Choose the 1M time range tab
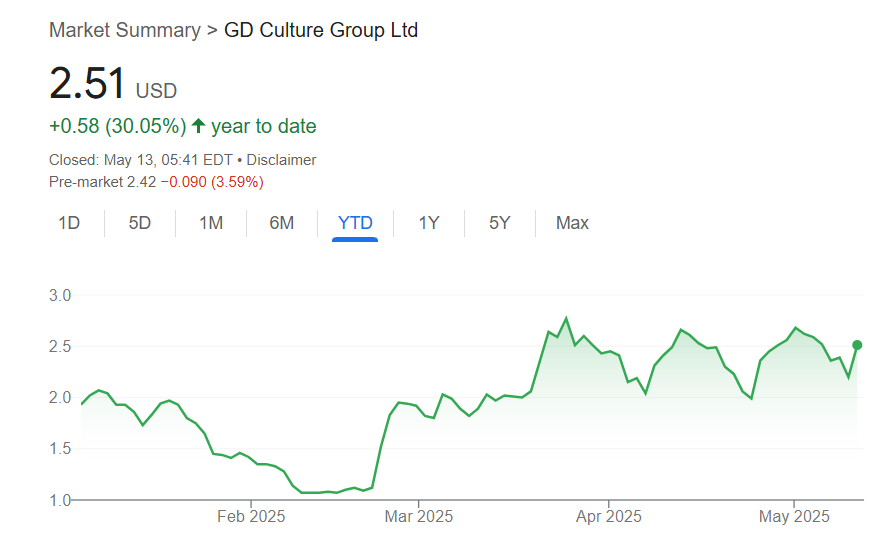 click(x=211, y=223)
